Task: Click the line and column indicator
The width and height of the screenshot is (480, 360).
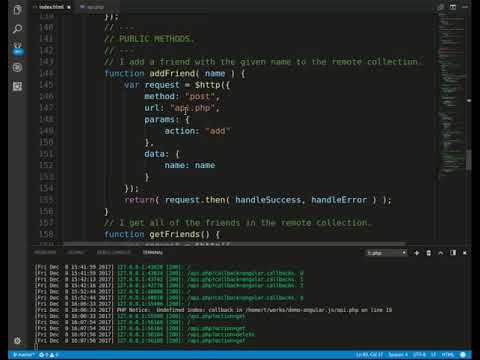Action: click(x=369, y=355)
